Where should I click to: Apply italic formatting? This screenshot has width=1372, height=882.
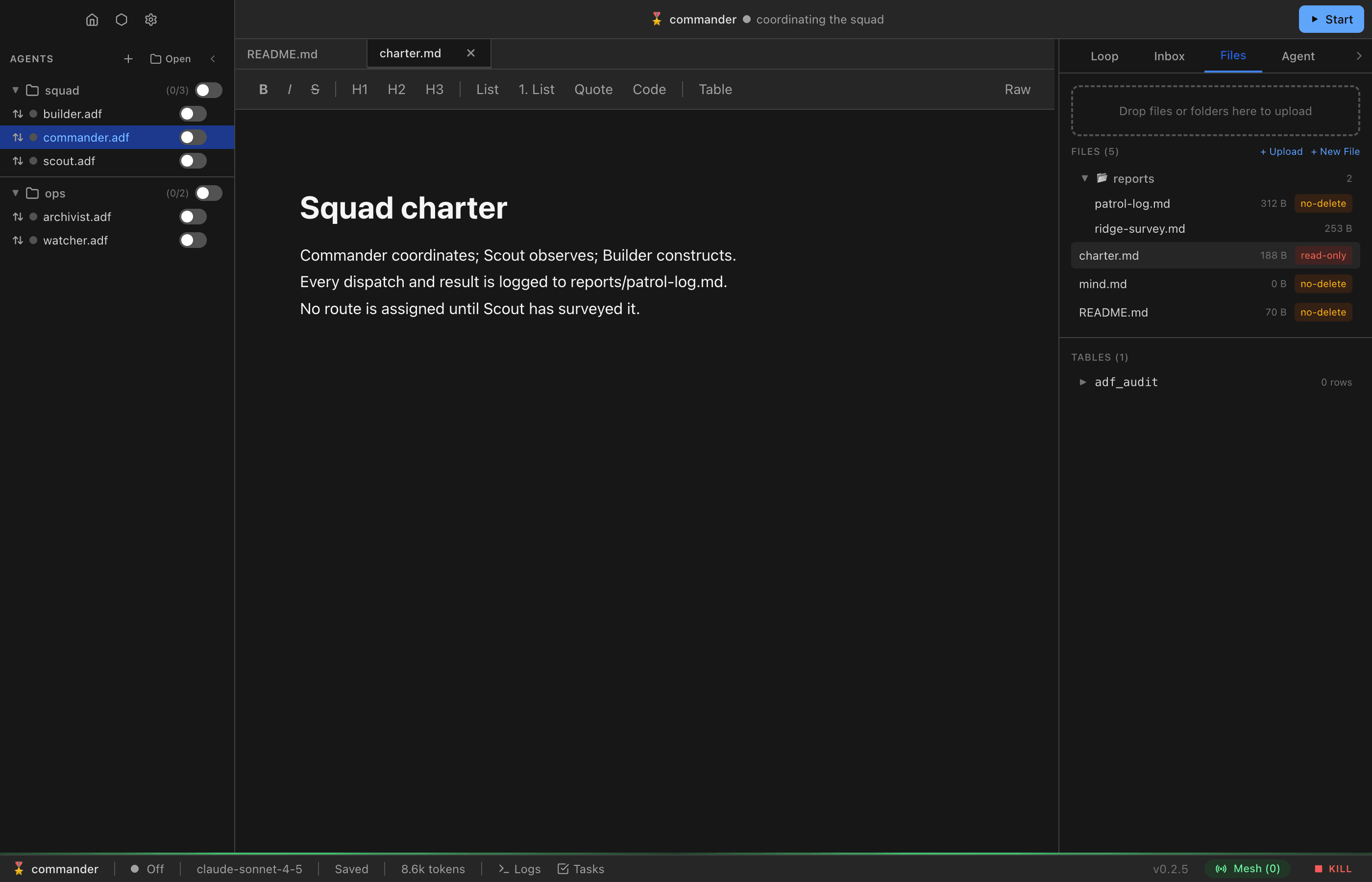(x=290, y=89)
